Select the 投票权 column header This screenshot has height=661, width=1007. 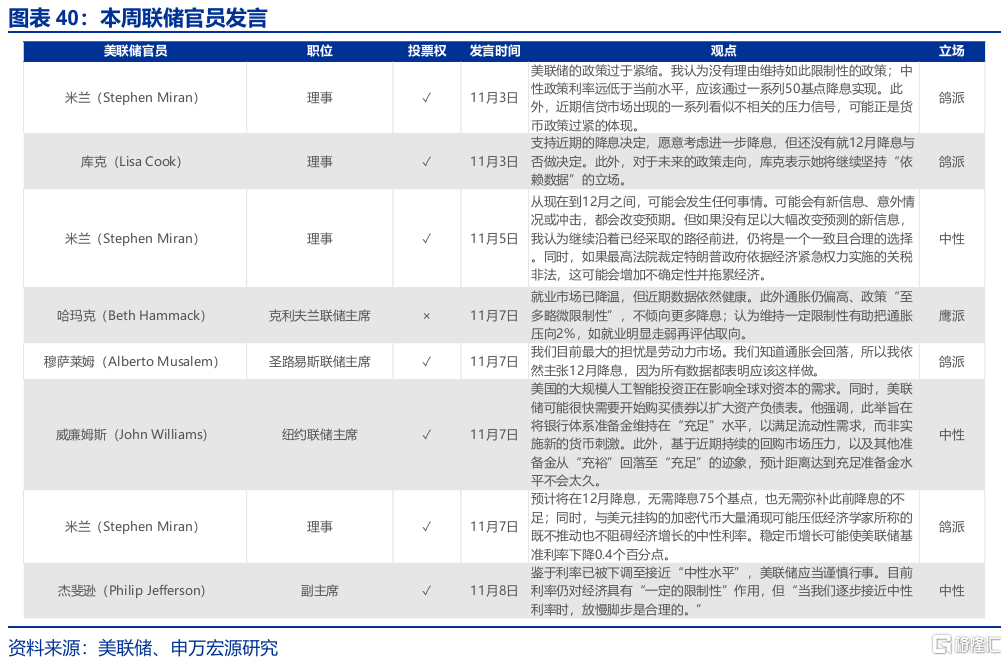(427, 51)
